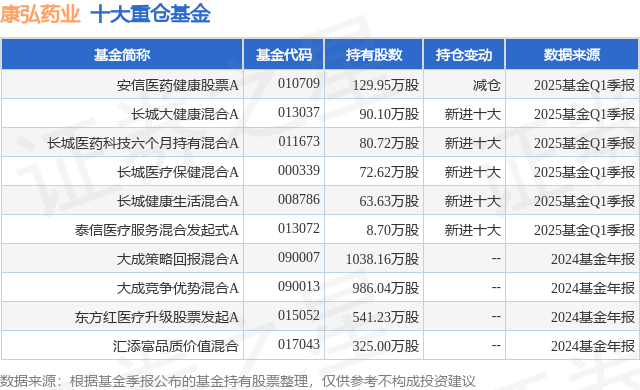Screen dimensions: 640x390
Task: Select 大成竞争优势混合A fund name
Action: point(178,288)
